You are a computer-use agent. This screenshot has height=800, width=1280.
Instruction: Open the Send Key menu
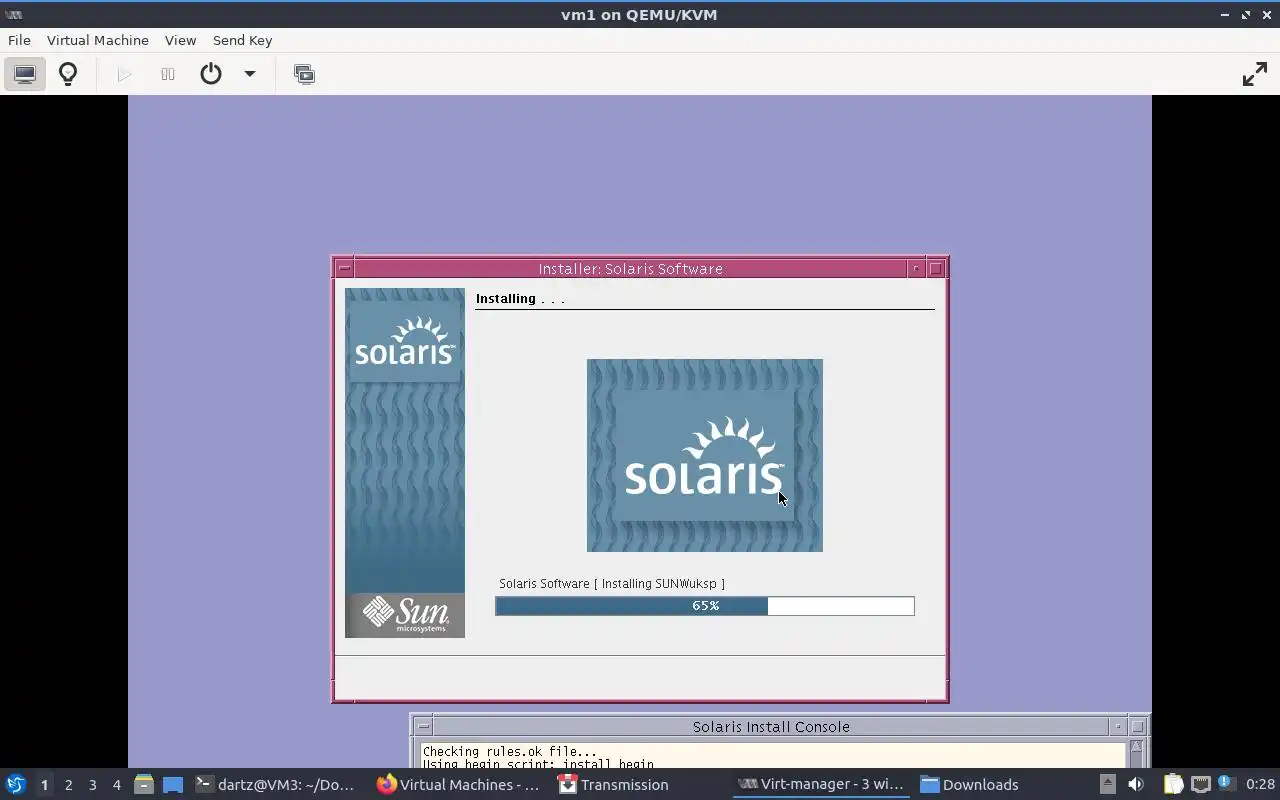point(242,40)
